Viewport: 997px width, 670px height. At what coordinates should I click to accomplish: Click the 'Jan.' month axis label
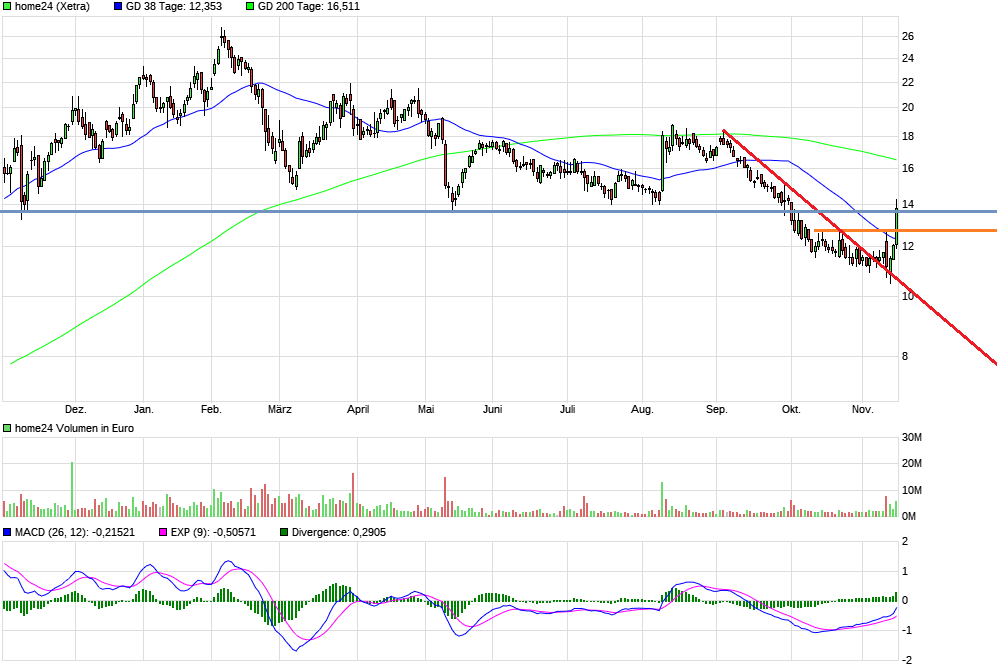[144, 409]
